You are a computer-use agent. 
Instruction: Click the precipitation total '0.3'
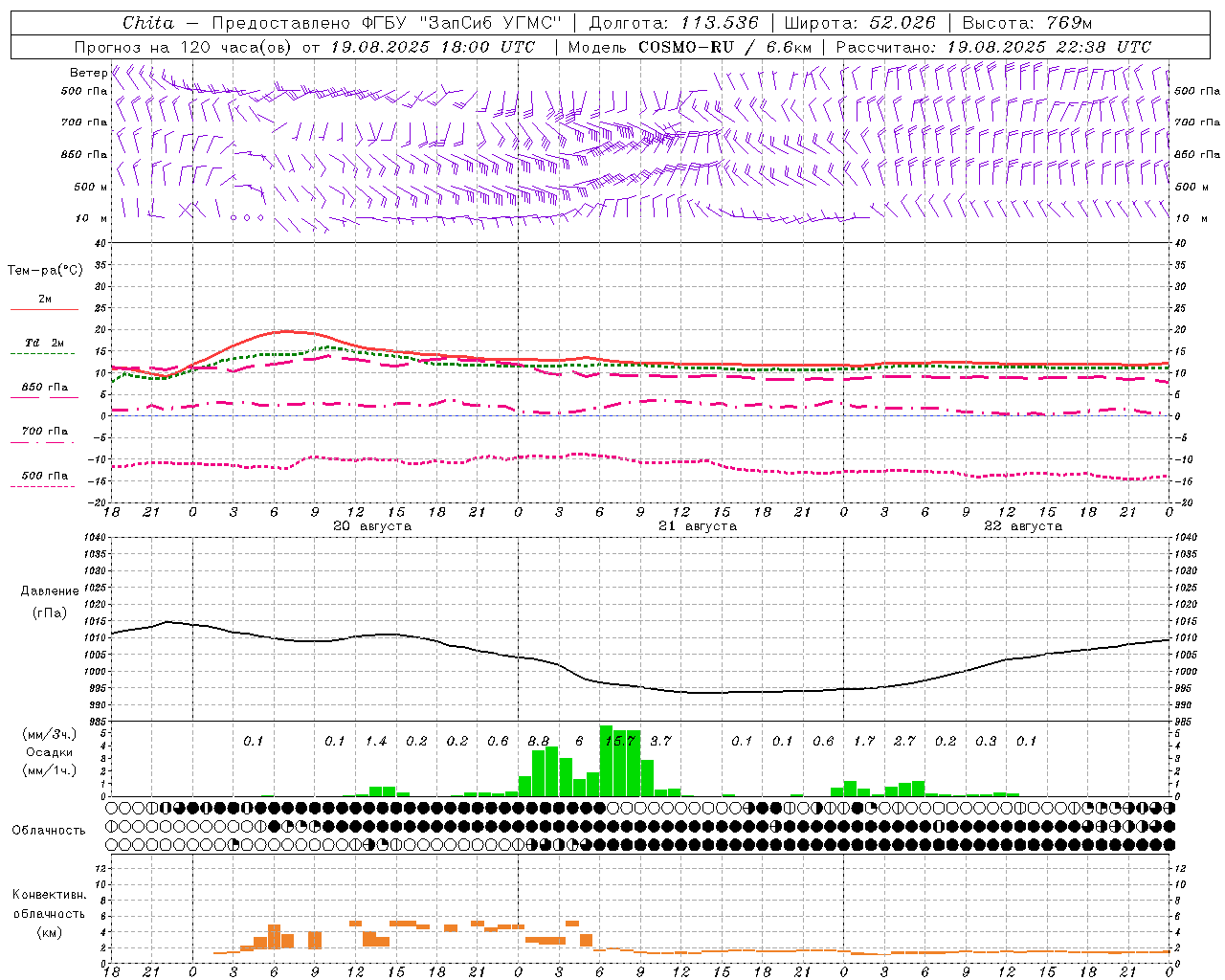[986, 741]
